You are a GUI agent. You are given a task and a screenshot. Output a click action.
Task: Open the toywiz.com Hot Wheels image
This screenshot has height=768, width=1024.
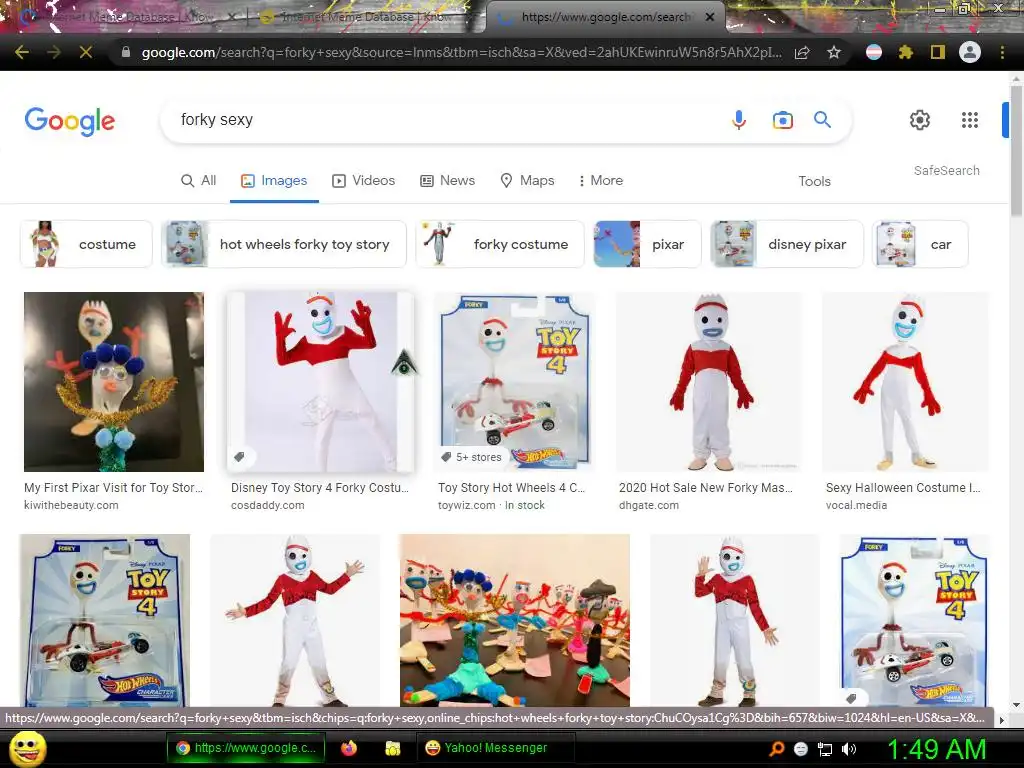coord(515,381)
